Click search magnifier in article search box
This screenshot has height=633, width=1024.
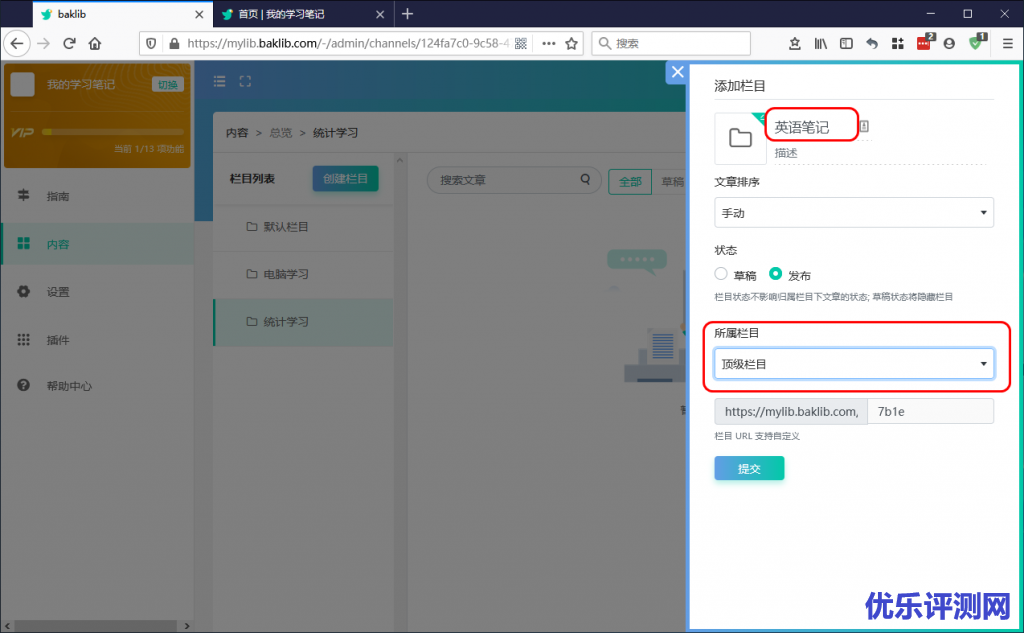pos(585,180)
